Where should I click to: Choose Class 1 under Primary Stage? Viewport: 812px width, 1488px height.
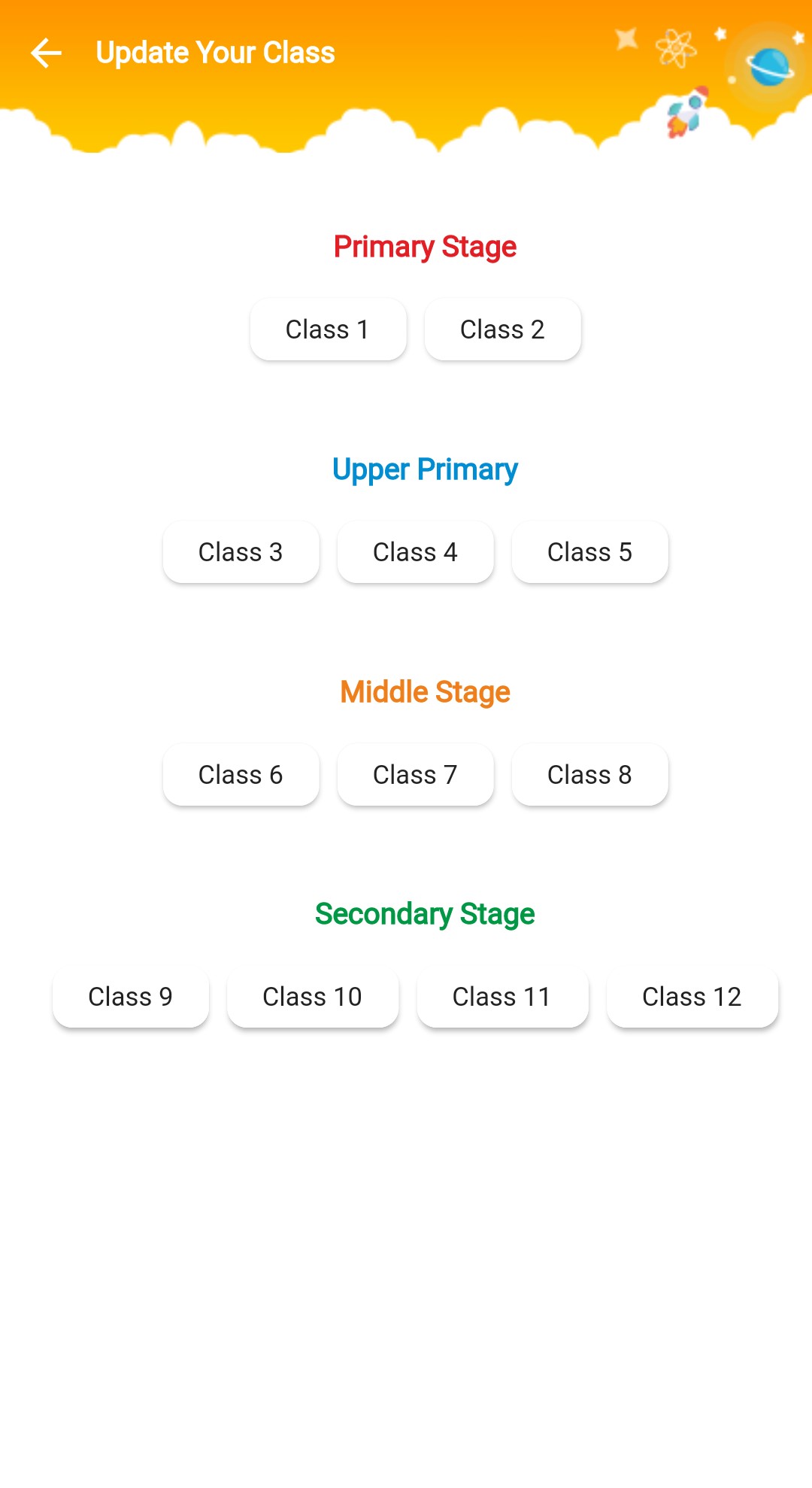328,329
